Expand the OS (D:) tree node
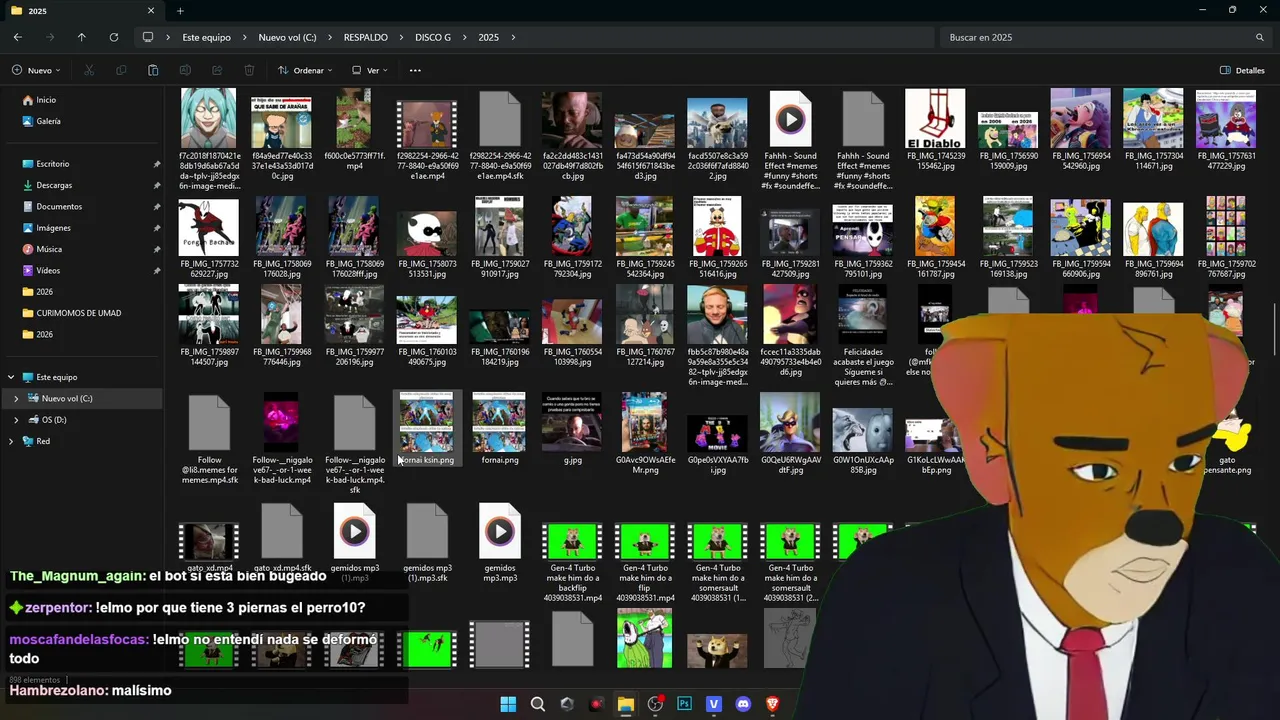Screen dimensions: 1280x720 (16, 420)
